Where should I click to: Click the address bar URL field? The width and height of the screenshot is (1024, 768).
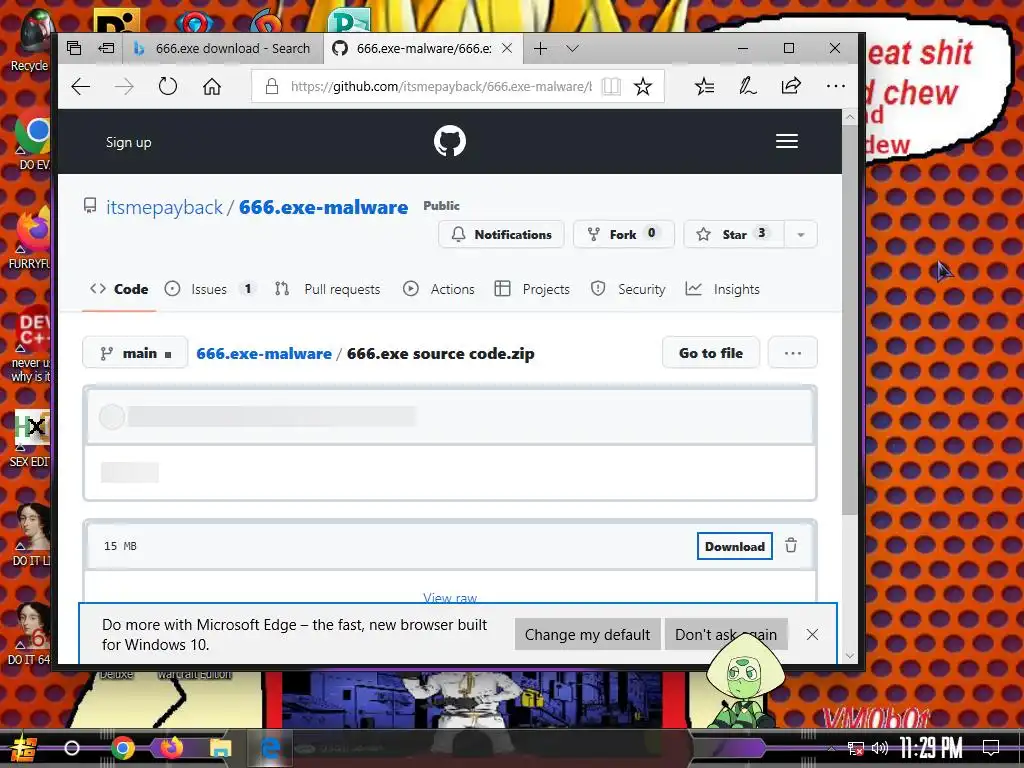coord(441,86)
